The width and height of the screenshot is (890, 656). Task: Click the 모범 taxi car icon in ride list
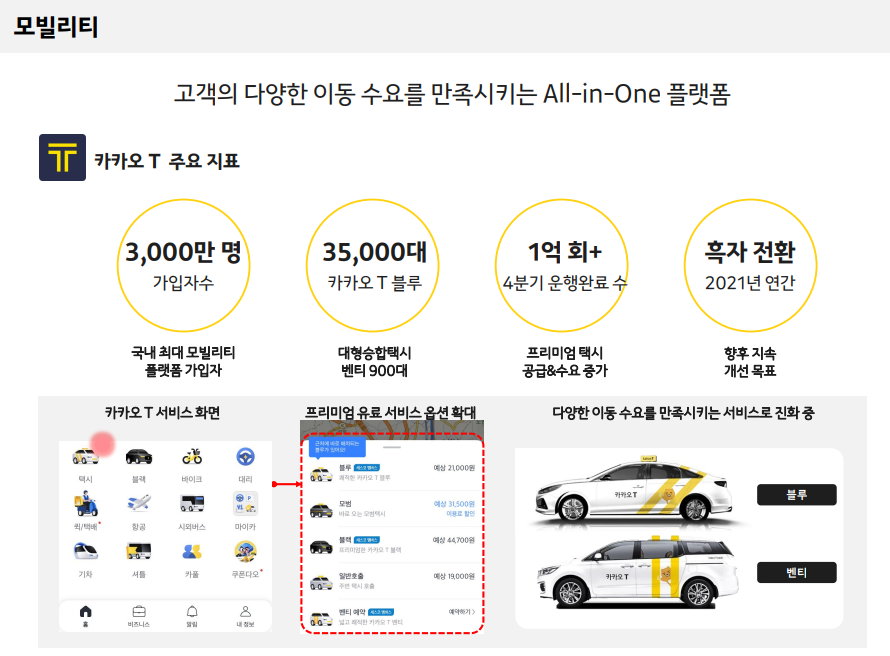(x=321, y=510)
